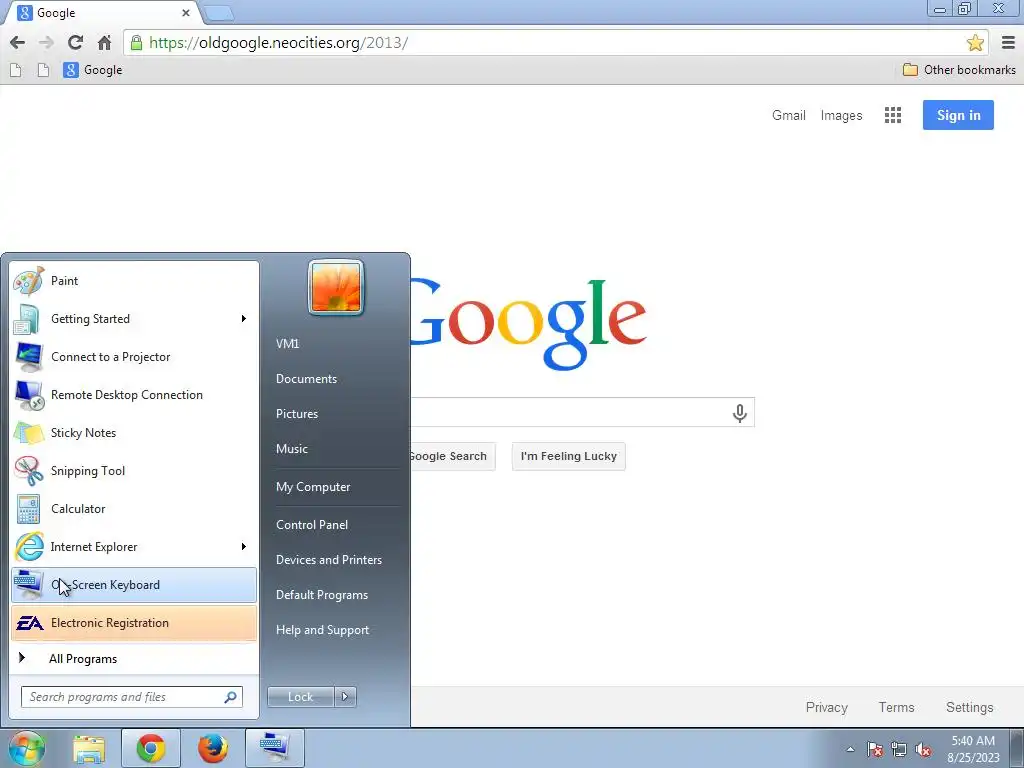This screenshot has width=1024, height=768.
Task: Click the user account picture
Action: pos(336,287)
